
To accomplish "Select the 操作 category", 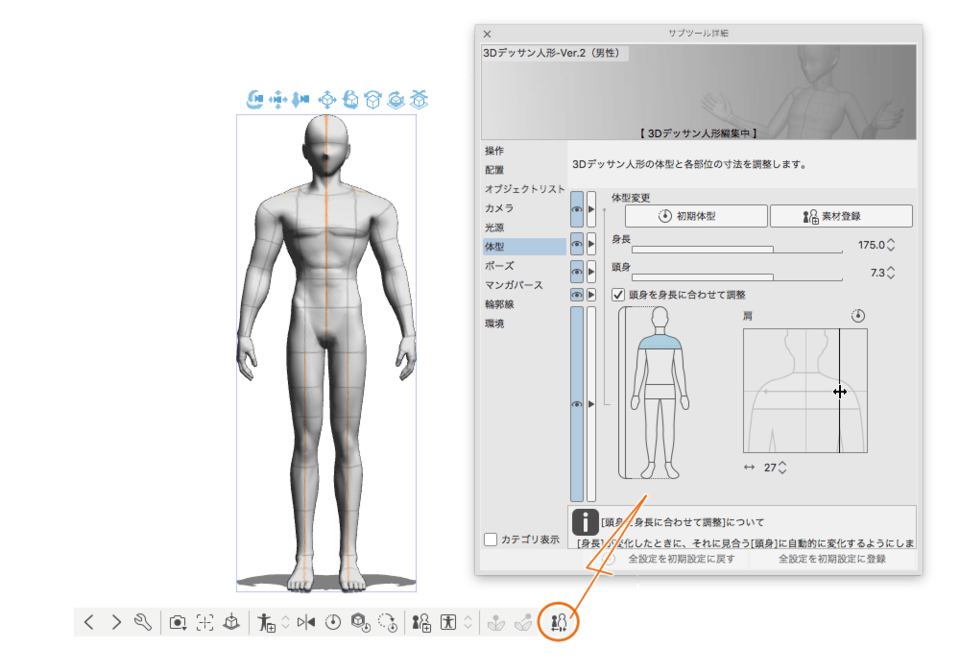I will [494, 151].
